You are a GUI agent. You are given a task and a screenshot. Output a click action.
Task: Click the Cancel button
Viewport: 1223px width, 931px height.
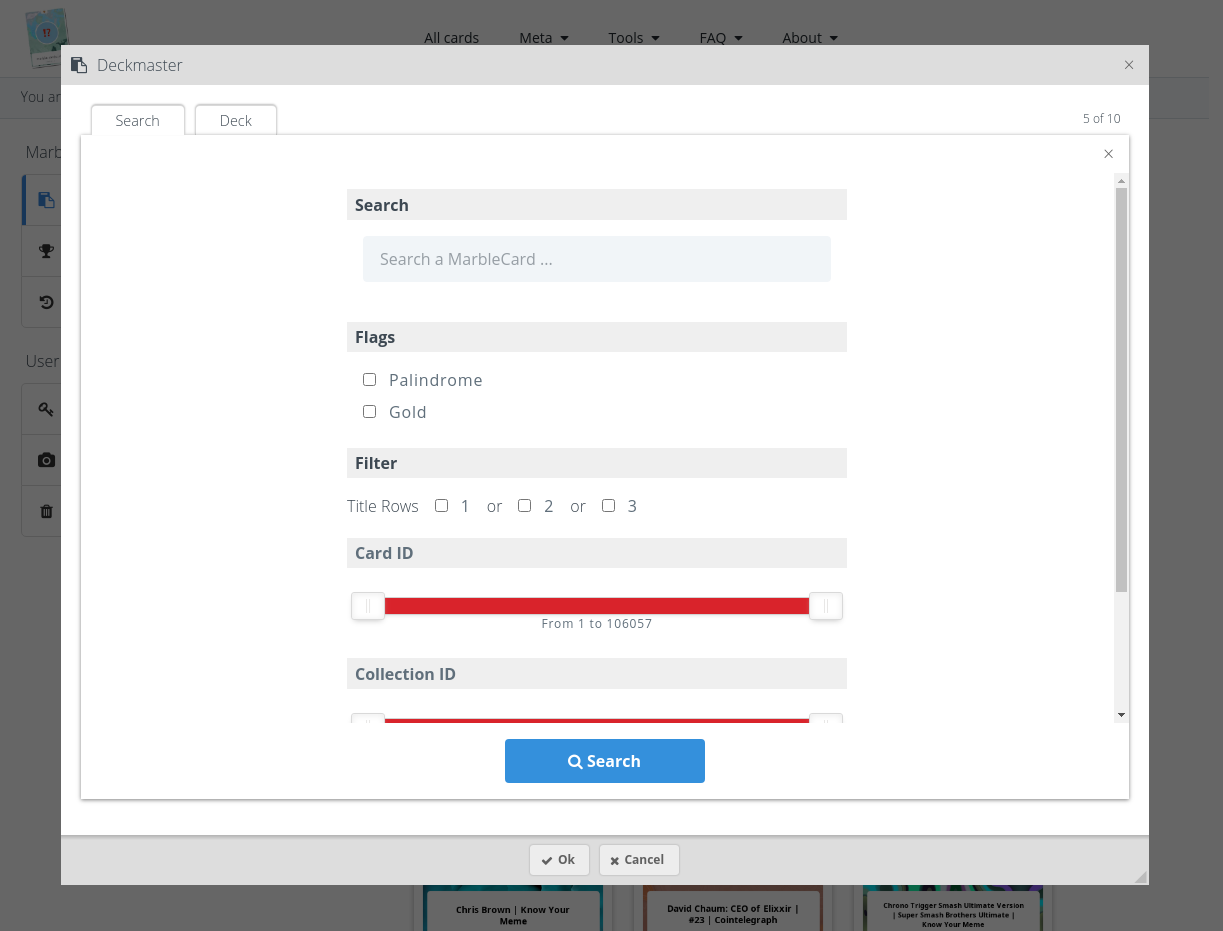tap(638, 860)
